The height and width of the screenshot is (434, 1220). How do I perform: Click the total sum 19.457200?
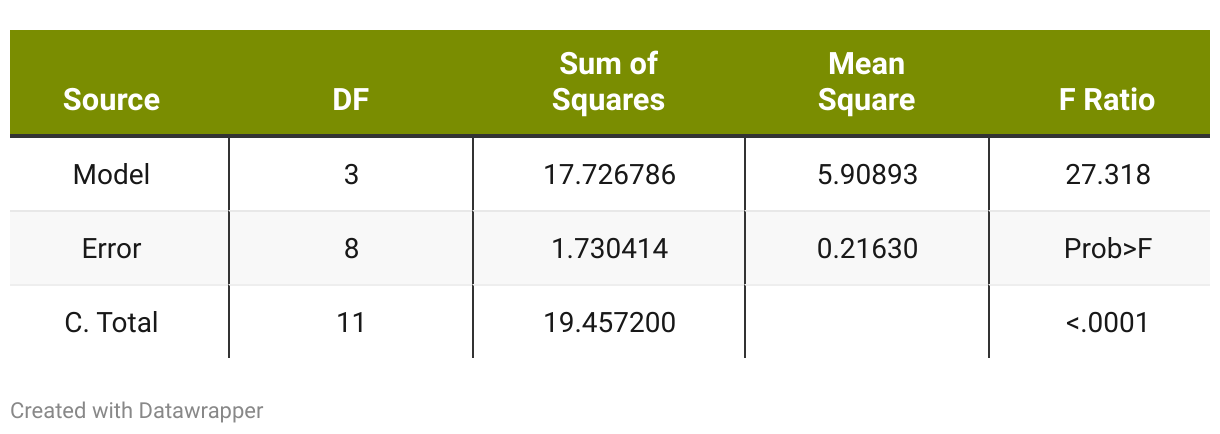608,322
